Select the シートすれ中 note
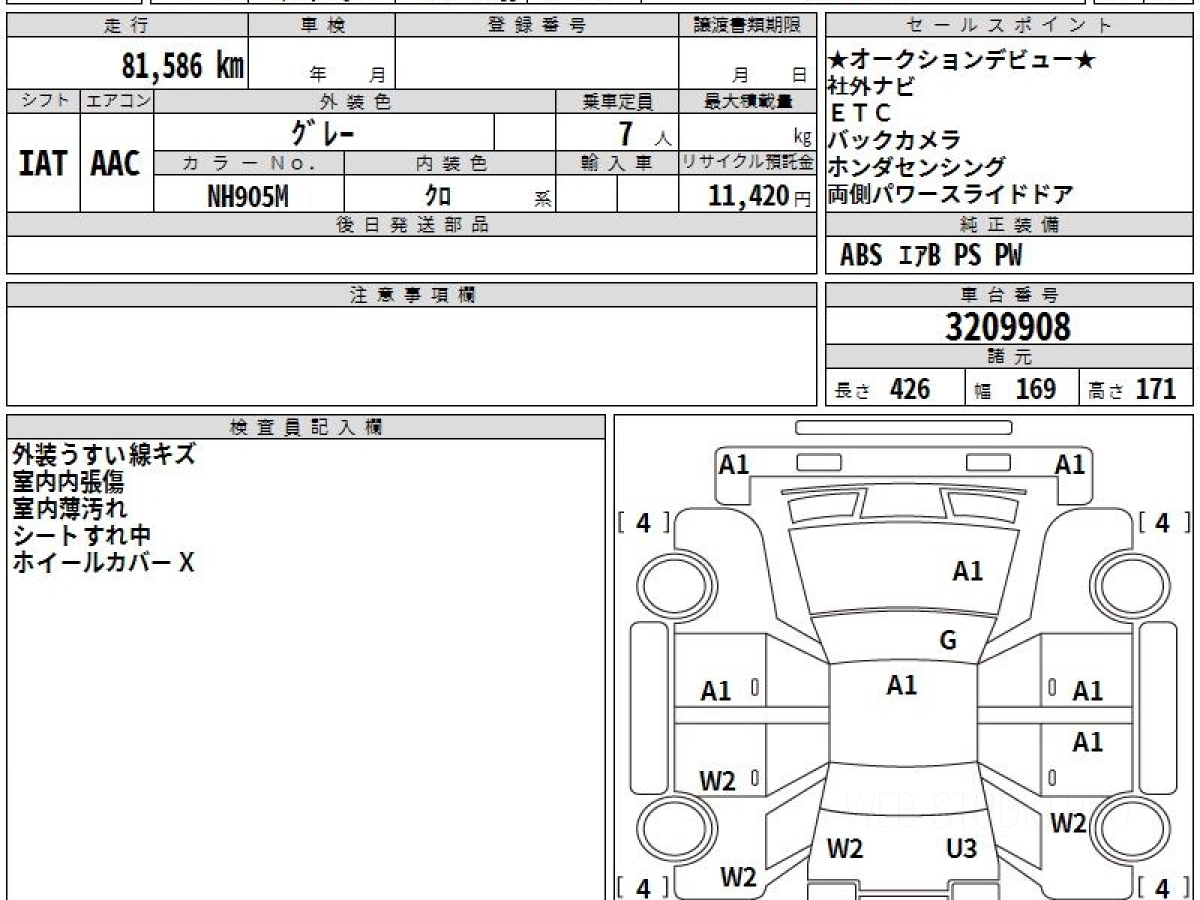This screenshot has height=900, width=1200. click(81, 535)
